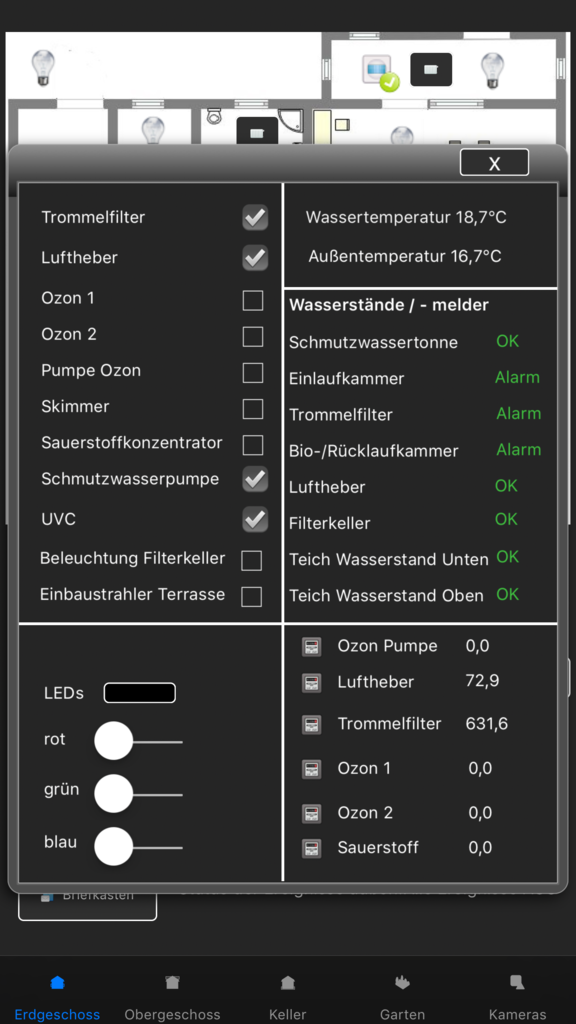Turn on Beleuchtung Filterkeller checkbox

pos(251,560)
